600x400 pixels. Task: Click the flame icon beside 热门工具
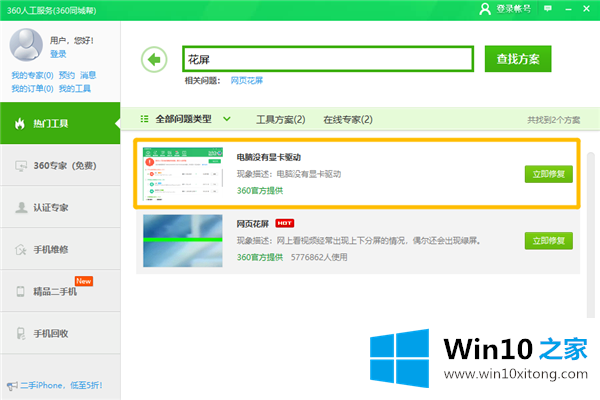tap(20, 124)
